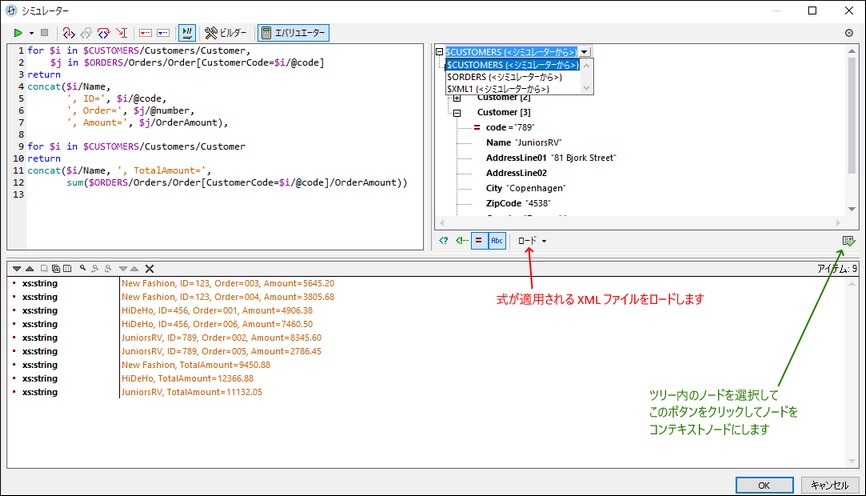The width and height of the screenshot is (866, 496).
Task: Select result "New Fashion, ID=123, Order=003" row
Action: tap(228, 283)
